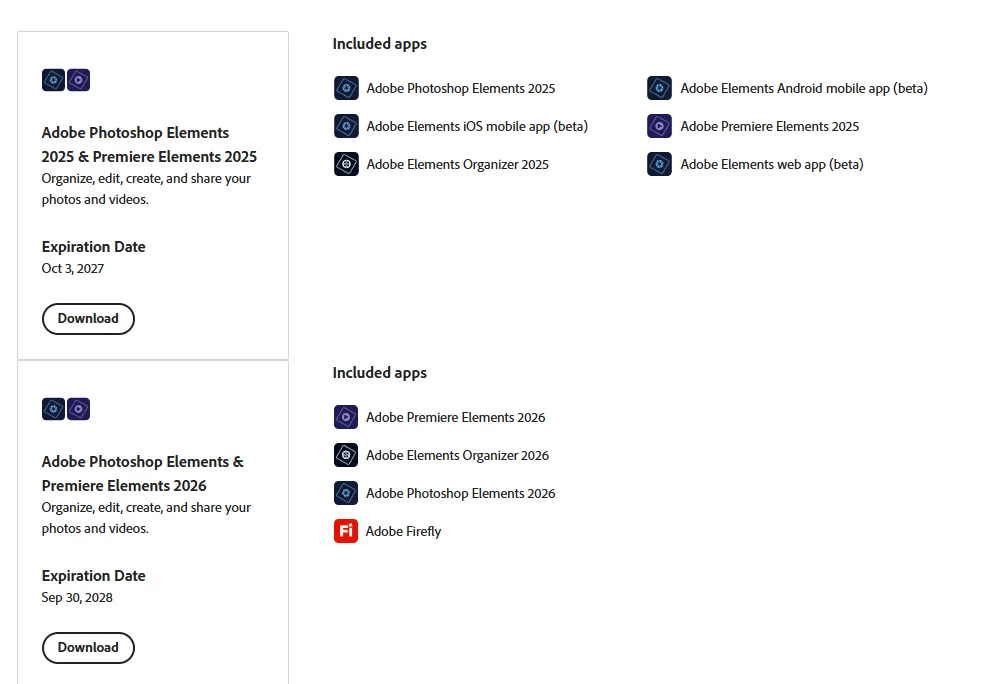1004x684 pixels.
Task: Select the Adobe Elements Organizer 2026 label
Action: click(x=457, y=455)
